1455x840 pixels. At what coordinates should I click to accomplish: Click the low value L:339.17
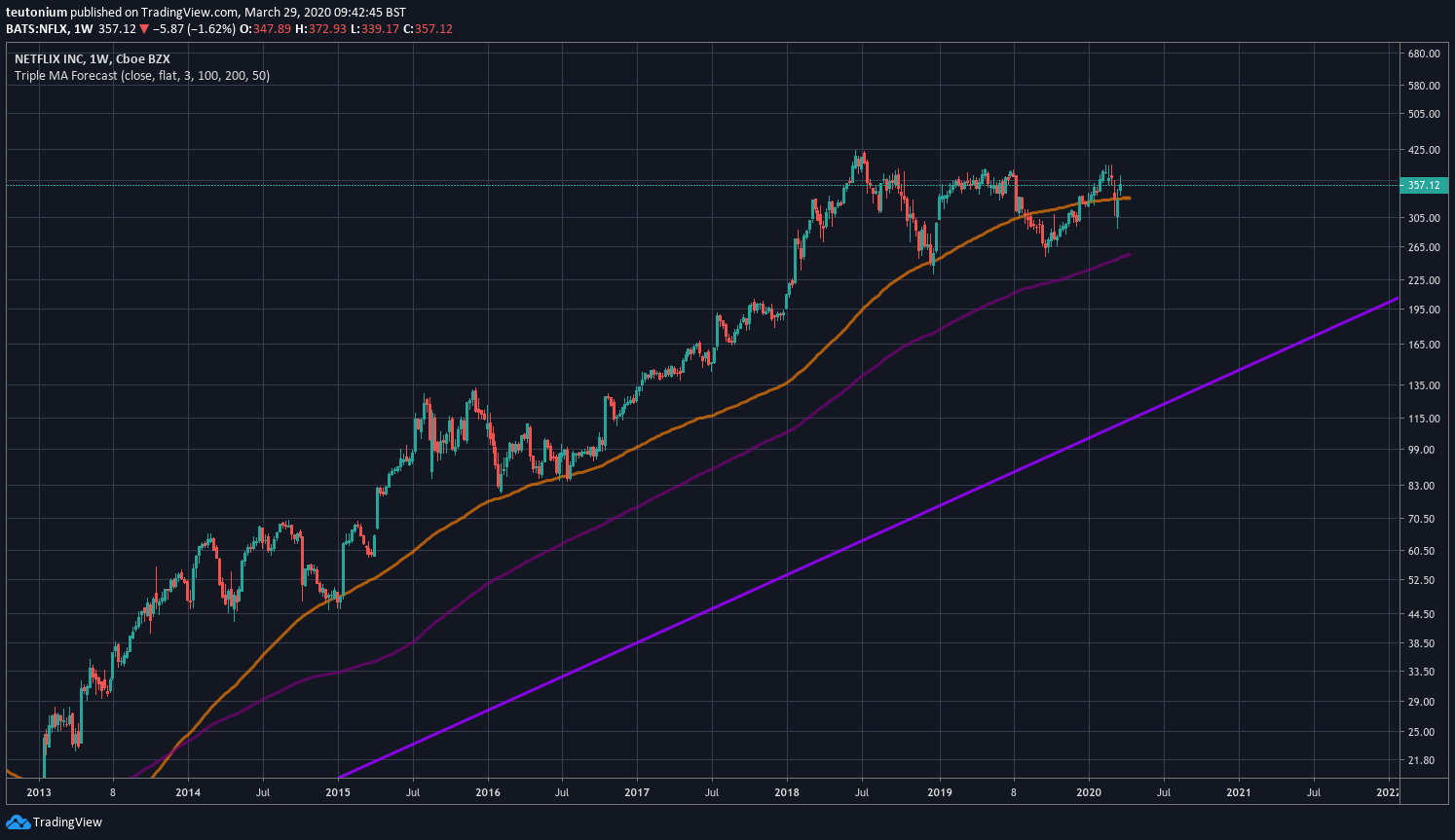pos(374,29)
